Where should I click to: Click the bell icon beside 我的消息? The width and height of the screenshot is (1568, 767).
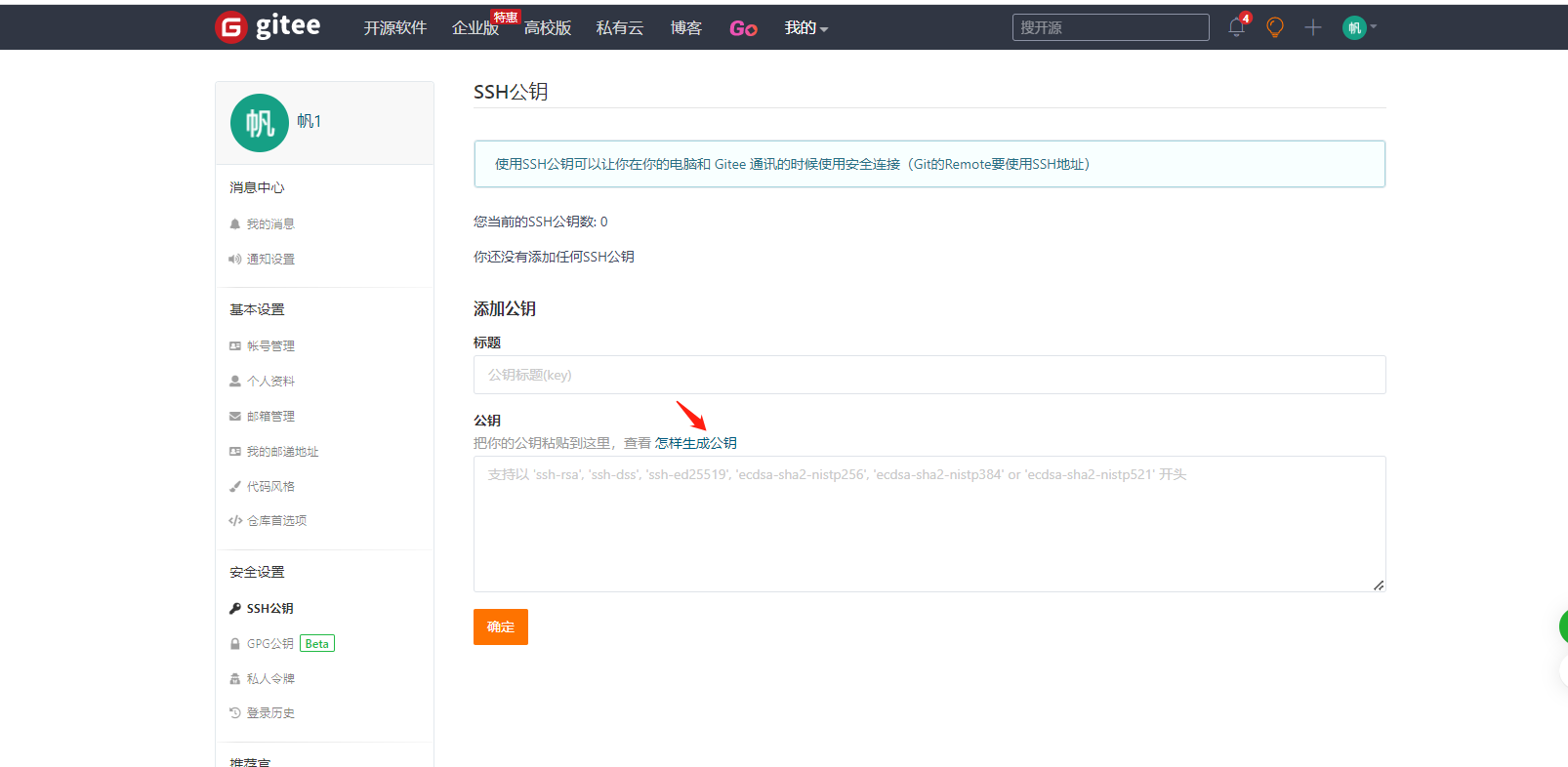[235, 224]
